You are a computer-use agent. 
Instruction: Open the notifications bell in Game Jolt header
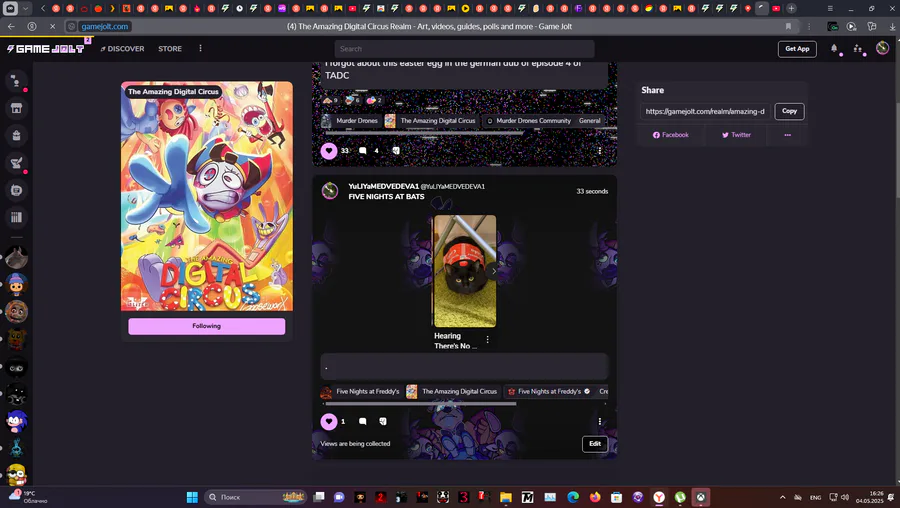click(x=834, y=49)
